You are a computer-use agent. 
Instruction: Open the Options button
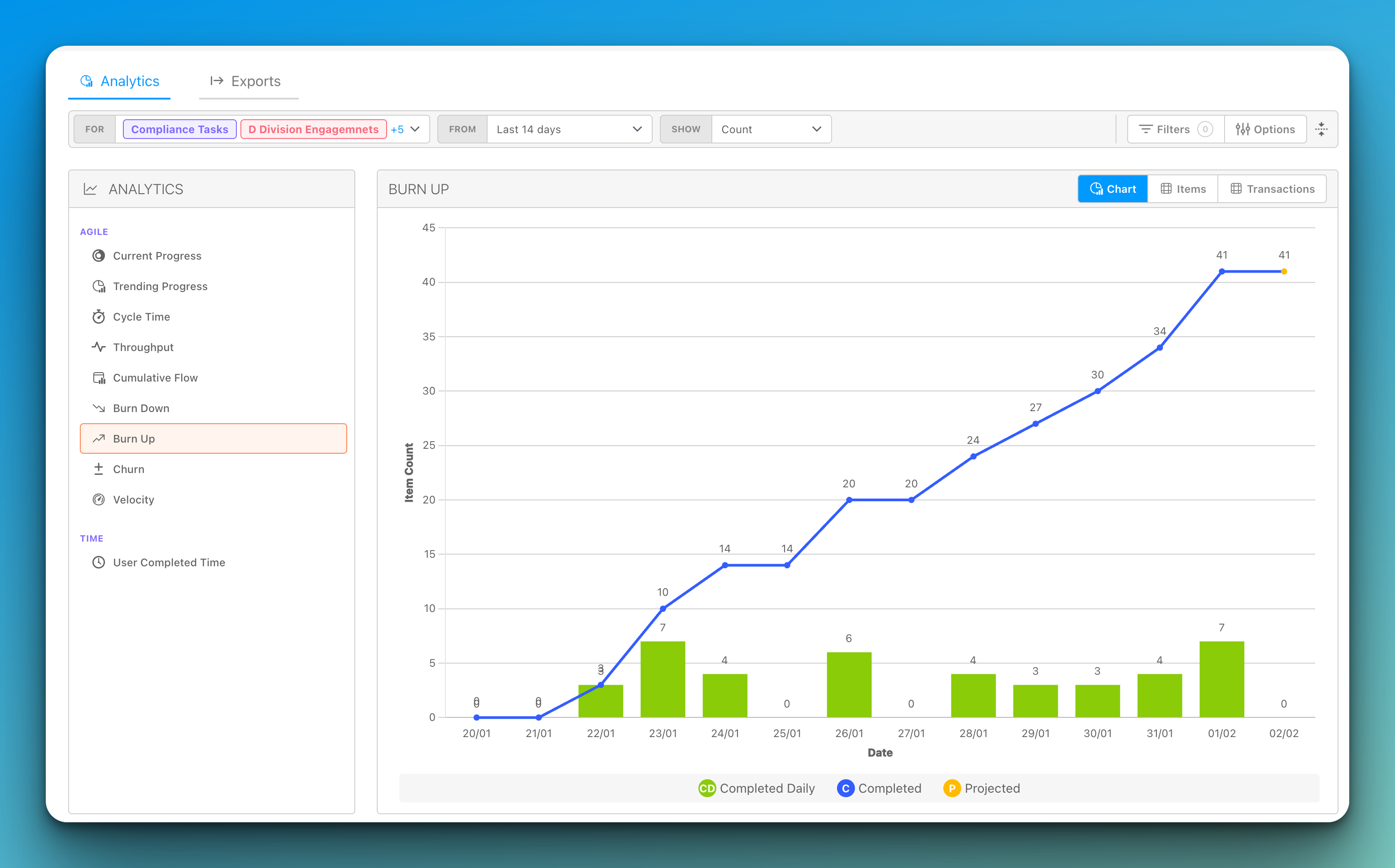[1265, 129]
